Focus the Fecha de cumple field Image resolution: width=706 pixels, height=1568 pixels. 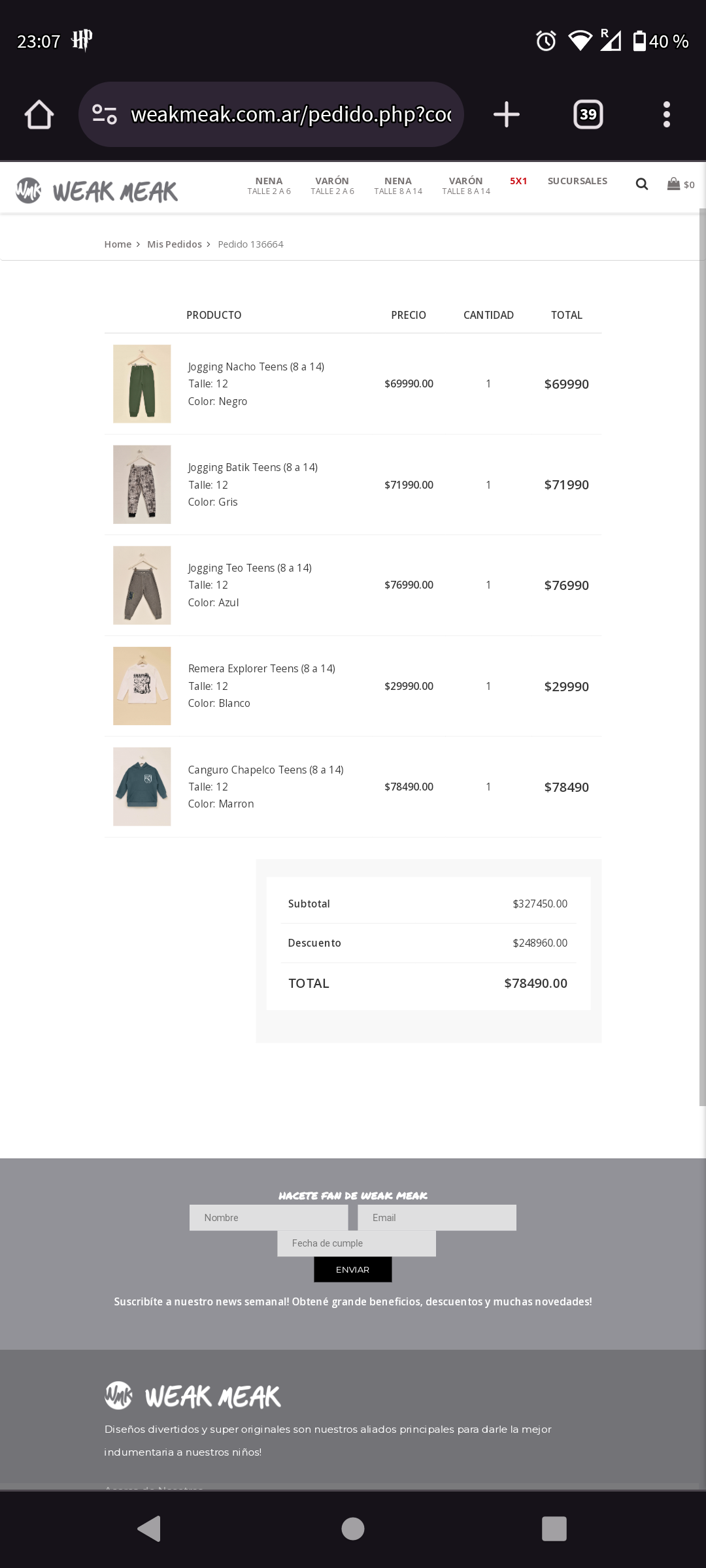(x=356, y=1243)
